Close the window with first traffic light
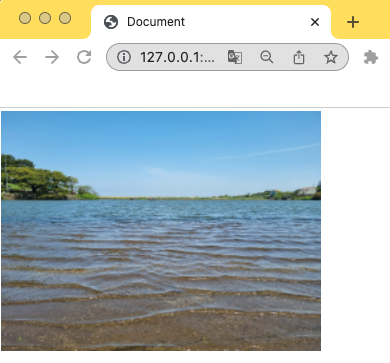Image resolution: width=390 pixels, height=363 pixels. click(25, 18)
